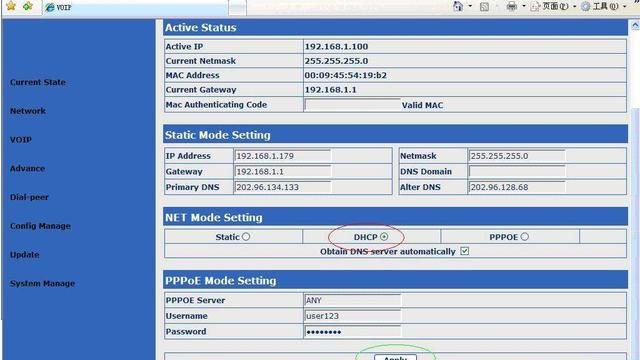
Task: Click the MAC address 00:09:45:54:19:b2
Action: click(x=345, y=75)
